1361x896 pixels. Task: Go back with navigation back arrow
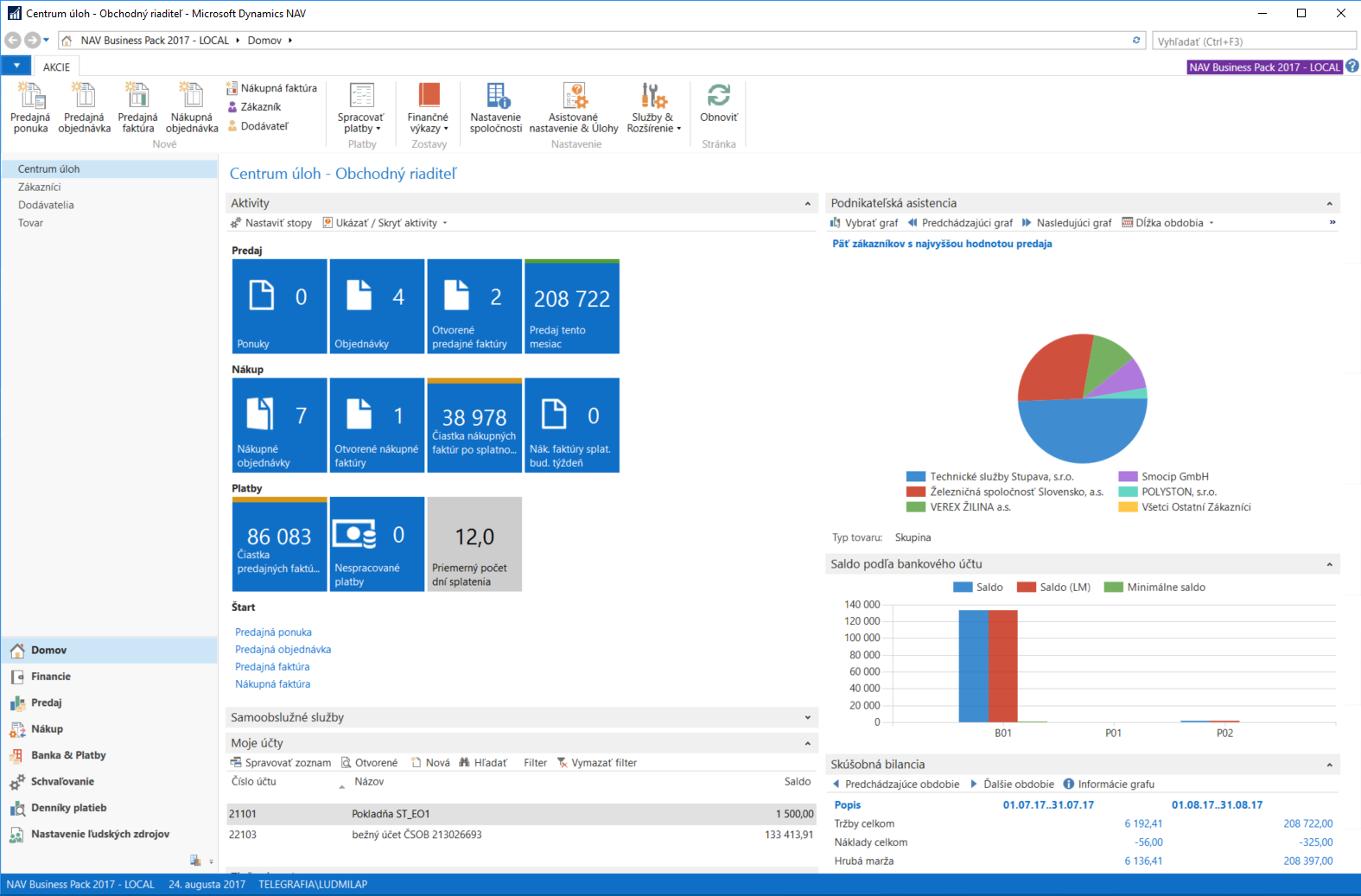[x=12, y=40]
